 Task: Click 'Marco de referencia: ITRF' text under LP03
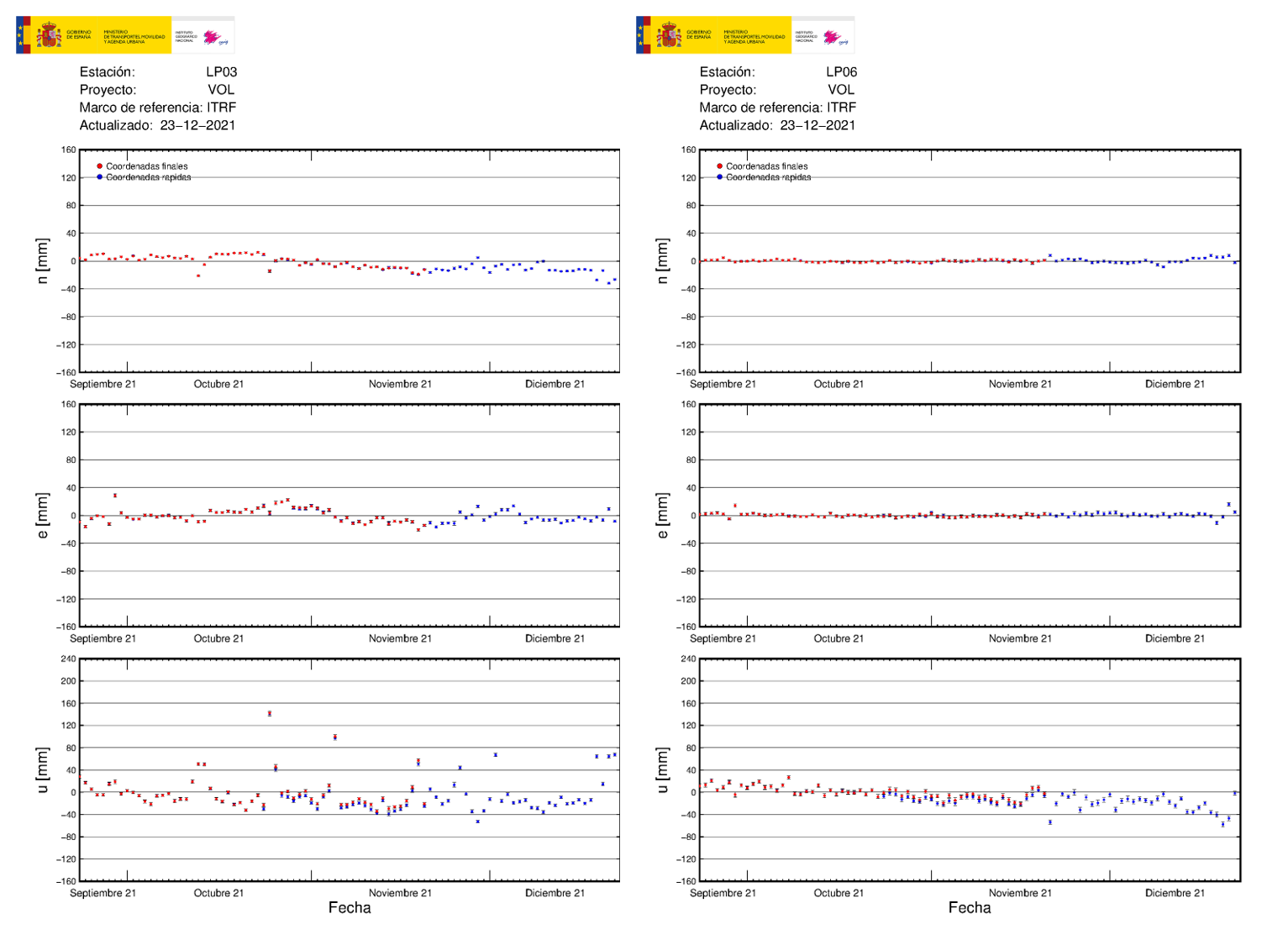[x=158, y=108]
